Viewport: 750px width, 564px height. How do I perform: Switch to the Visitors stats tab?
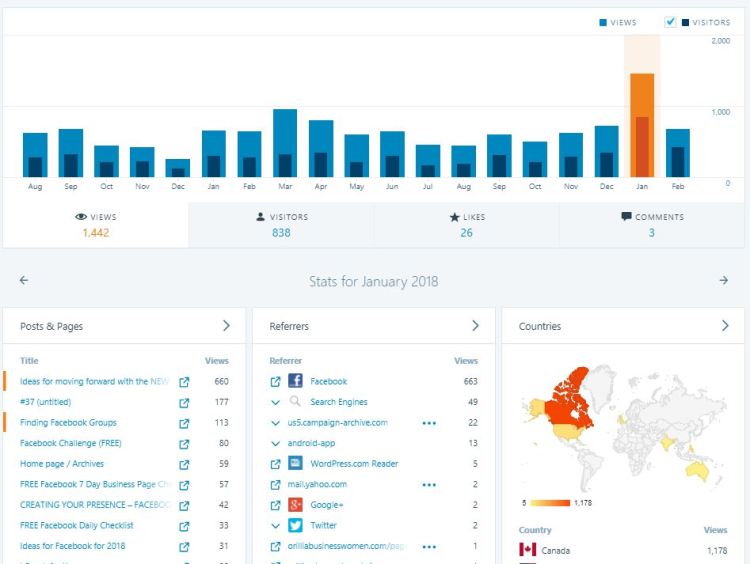click(x=281, y=225)
